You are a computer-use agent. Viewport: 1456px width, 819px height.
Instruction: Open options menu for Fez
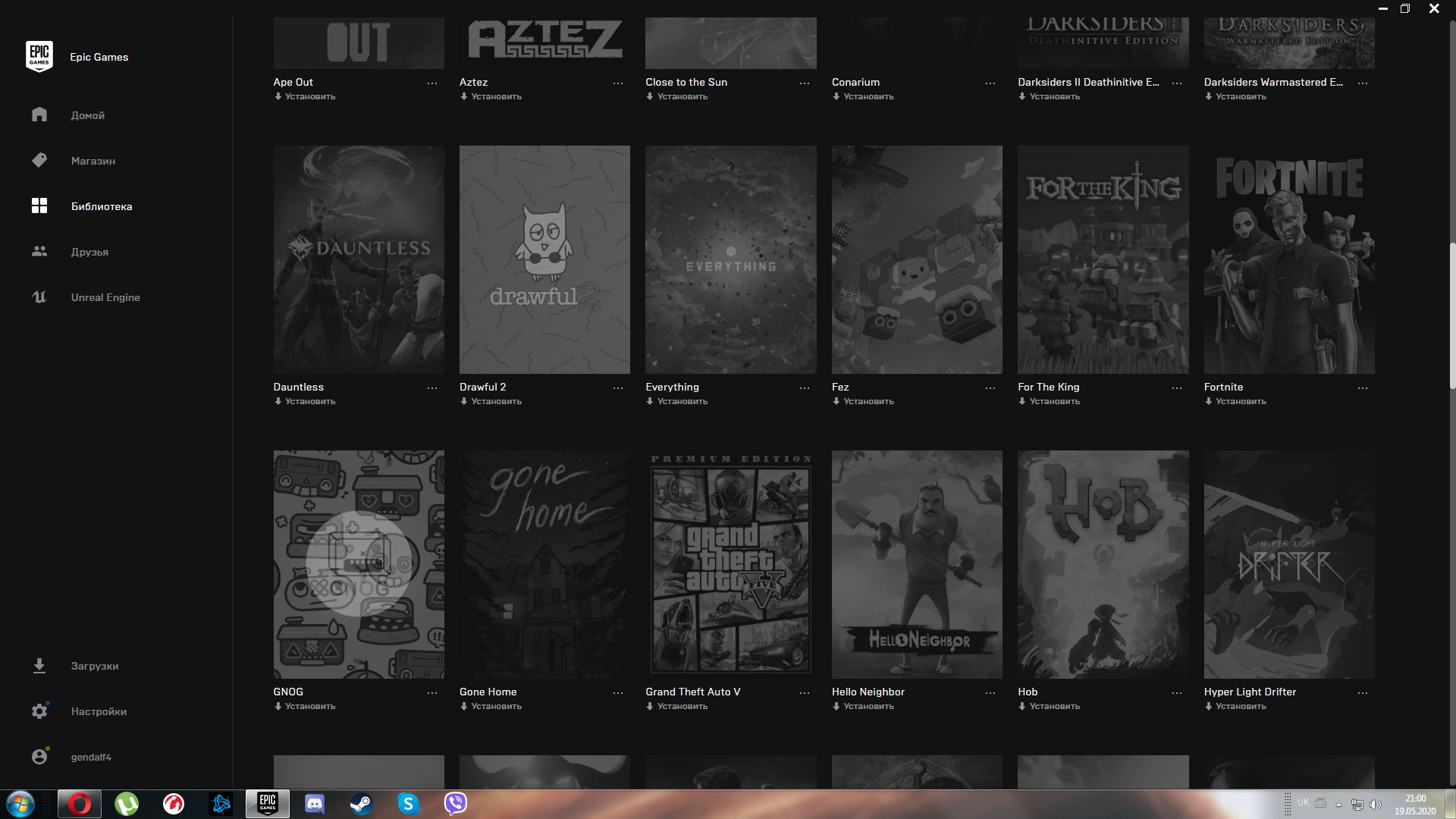[990, 388]
